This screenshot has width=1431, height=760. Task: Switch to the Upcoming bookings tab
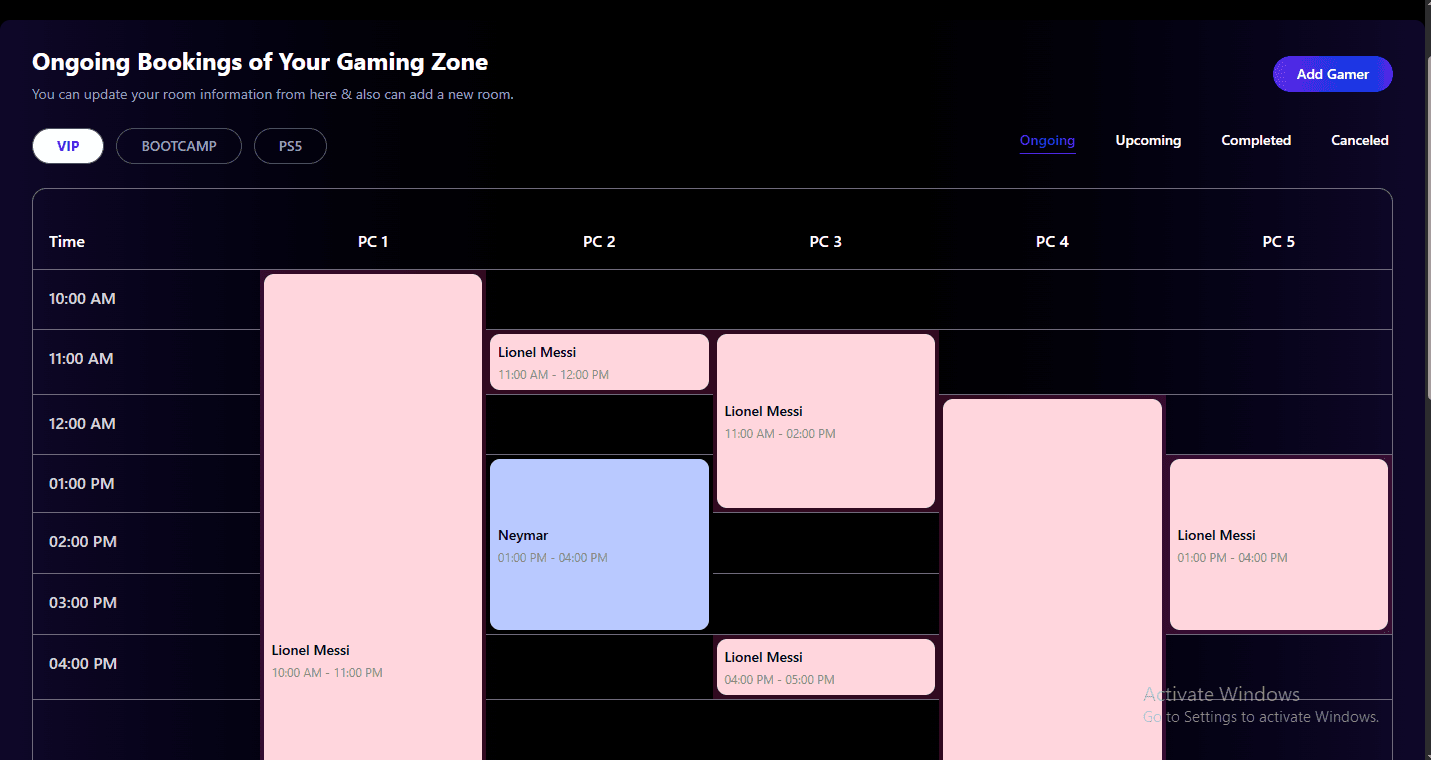[1148, 140]
